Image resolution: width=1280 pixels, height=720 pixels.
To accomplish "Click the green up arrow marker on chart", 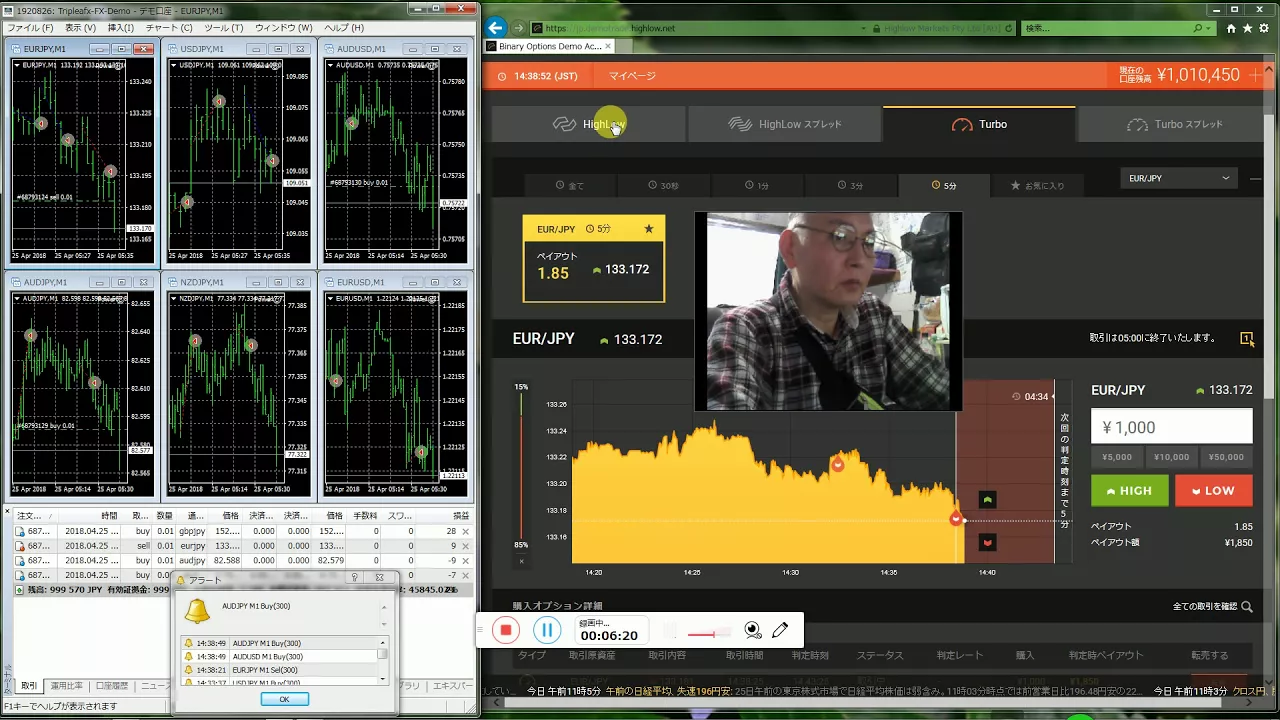I will click(987, 500).
